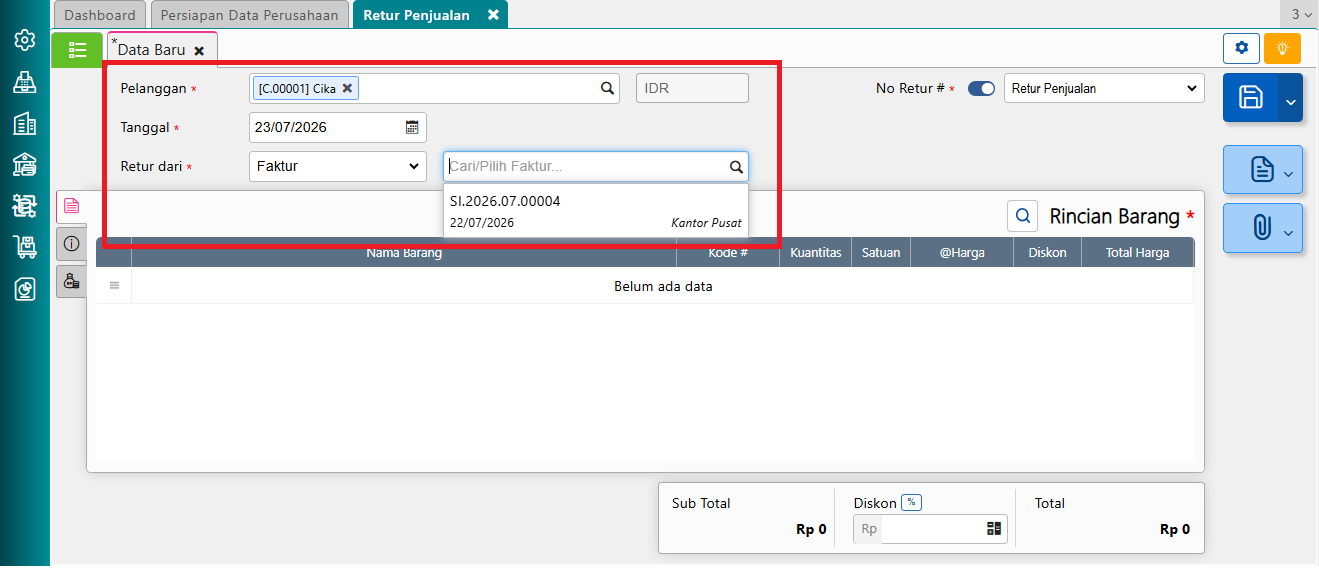Image resolution: width=1319 pixels, height=568 pixels.
Task: Click the Kuantitas column header
Action: [815, 253]
